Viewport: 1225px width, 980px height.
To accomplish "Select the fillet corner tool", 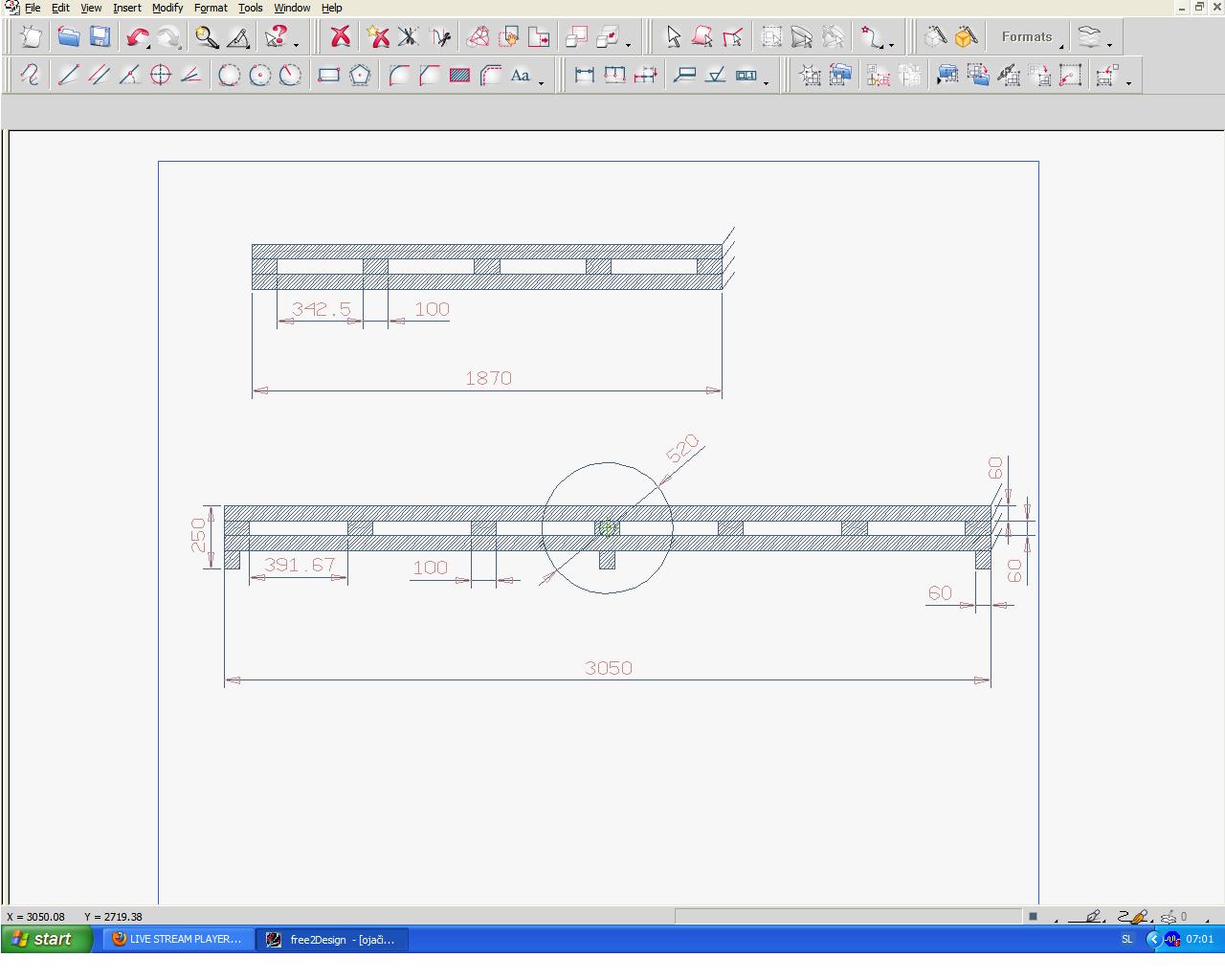I will pyautogui.click(x=398, y=75).
